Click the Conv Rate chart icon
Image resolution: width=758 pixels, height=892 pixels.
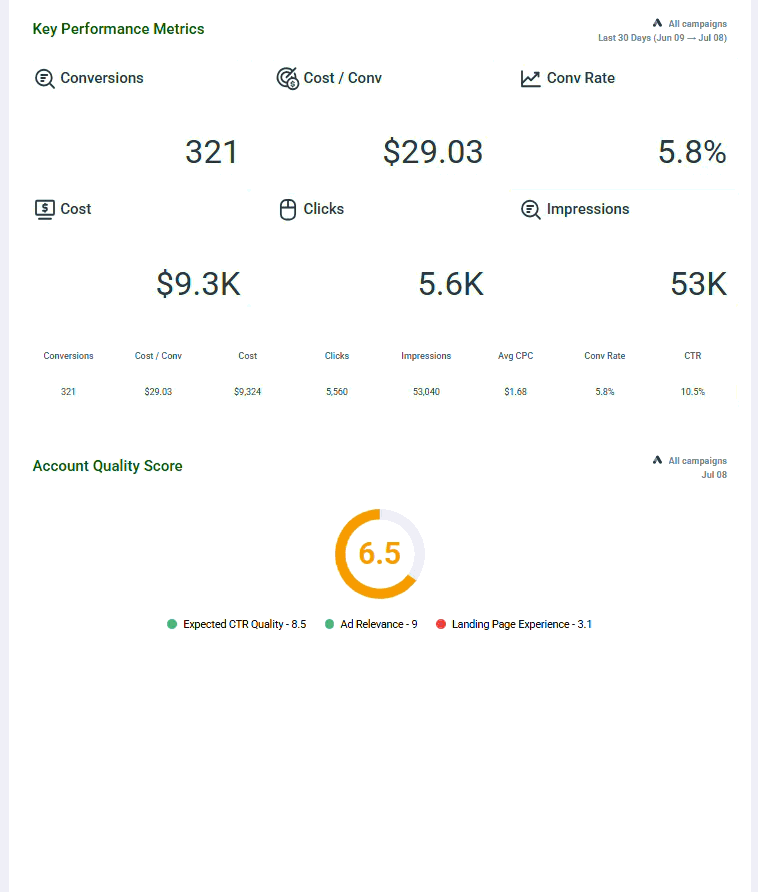click(530, 79)
